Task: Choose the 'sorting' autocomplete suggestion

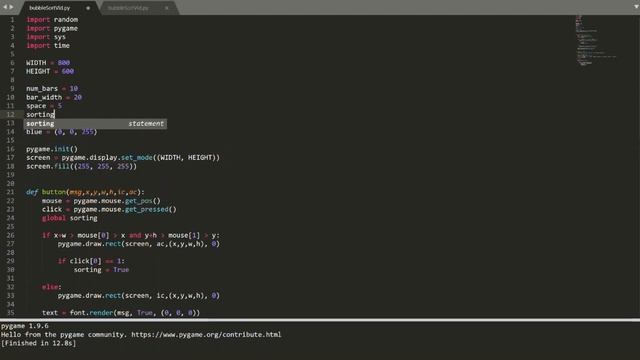Action: pos(95,124)
